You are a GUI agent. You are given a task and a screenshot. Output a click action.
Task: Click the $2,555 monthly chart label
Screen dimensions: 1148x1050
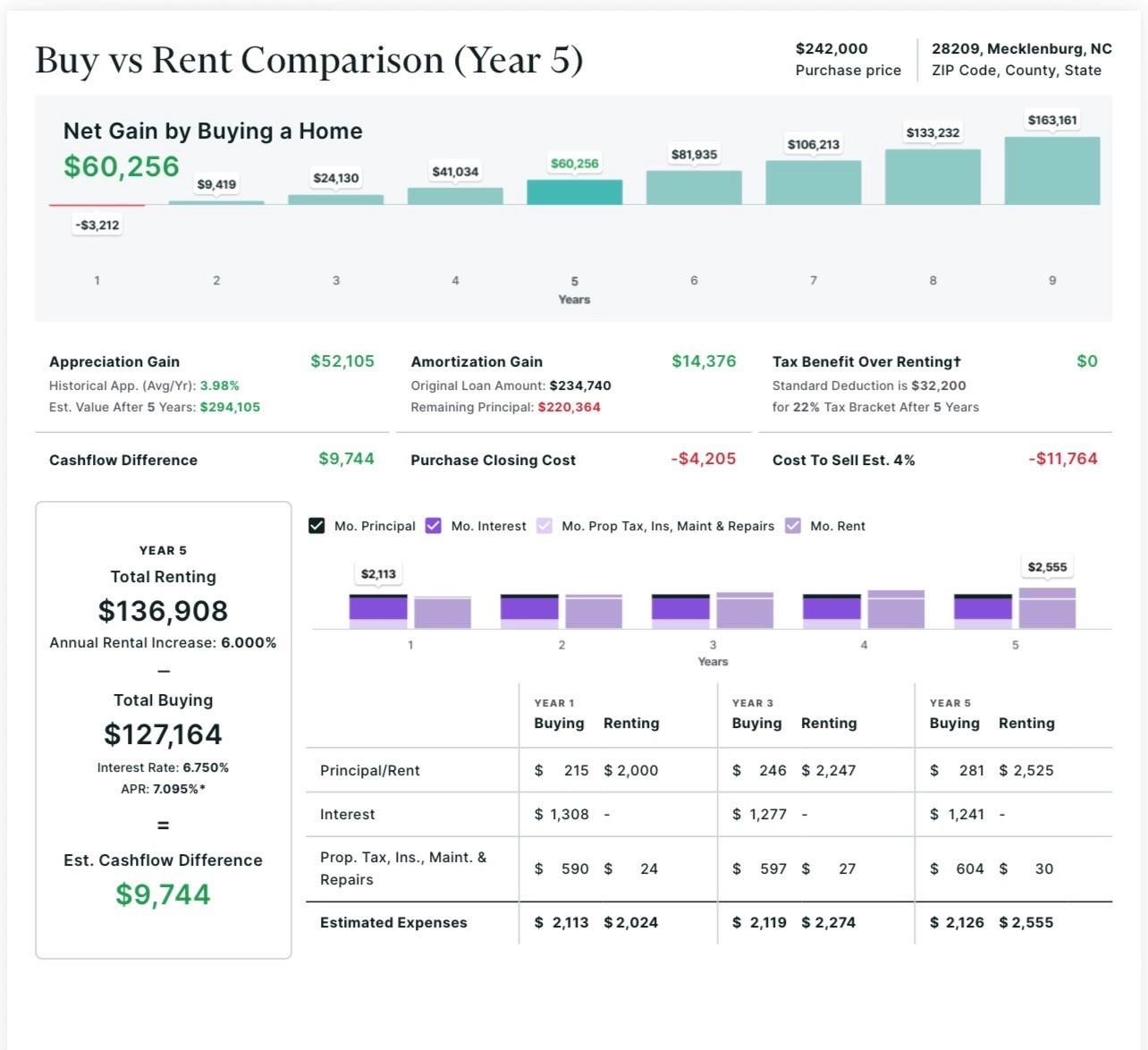(1047, 567)
